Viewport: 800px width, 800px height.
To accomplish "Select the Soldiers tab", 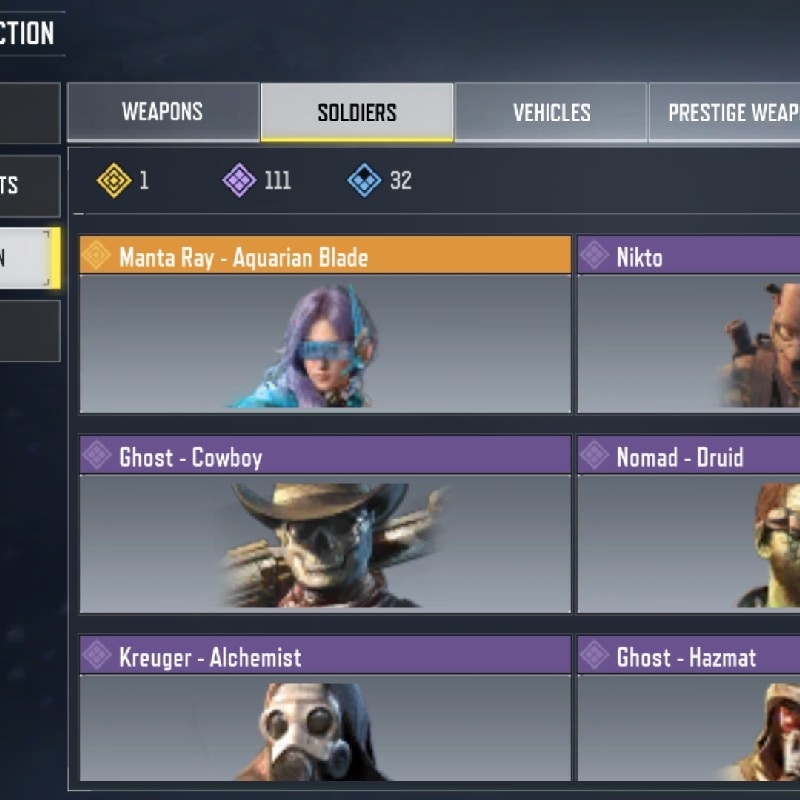I will point(357,112).
